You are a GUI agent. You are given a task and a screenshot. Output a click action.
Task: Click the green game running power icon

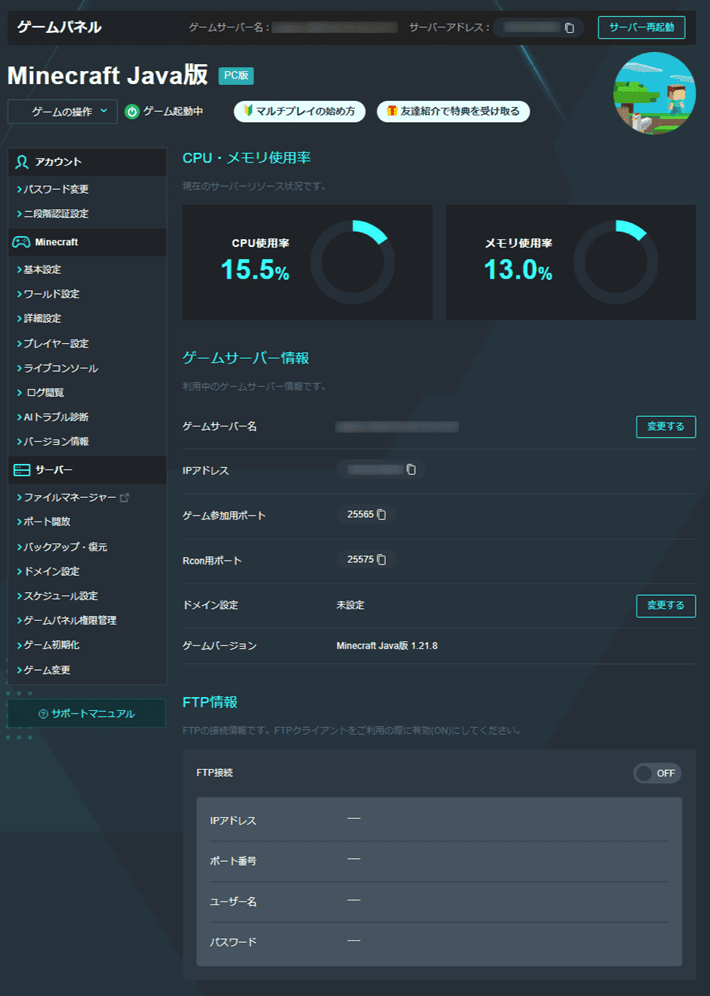(x=132, y=112)
